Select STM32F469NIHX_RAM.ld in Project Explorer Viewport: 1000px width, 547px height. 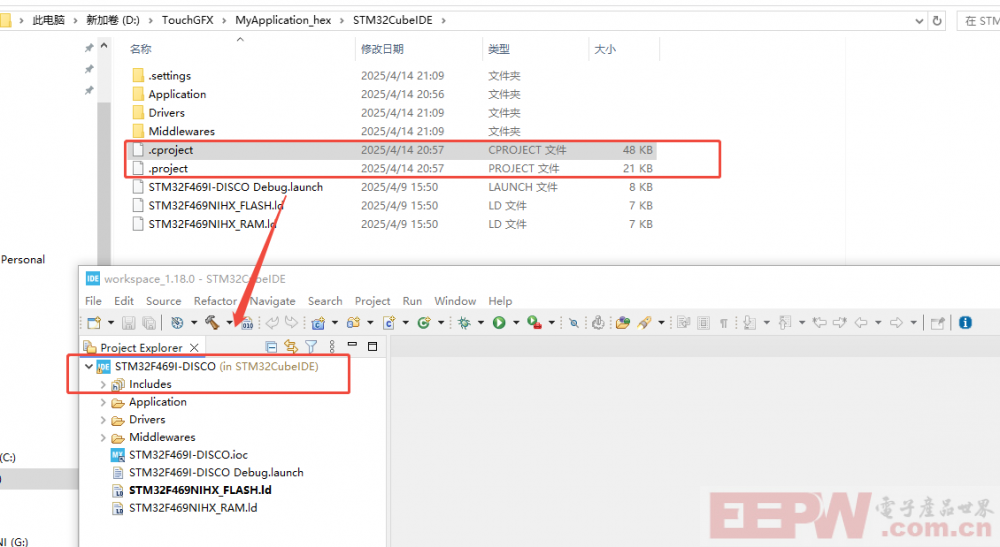tap(193, 508)
